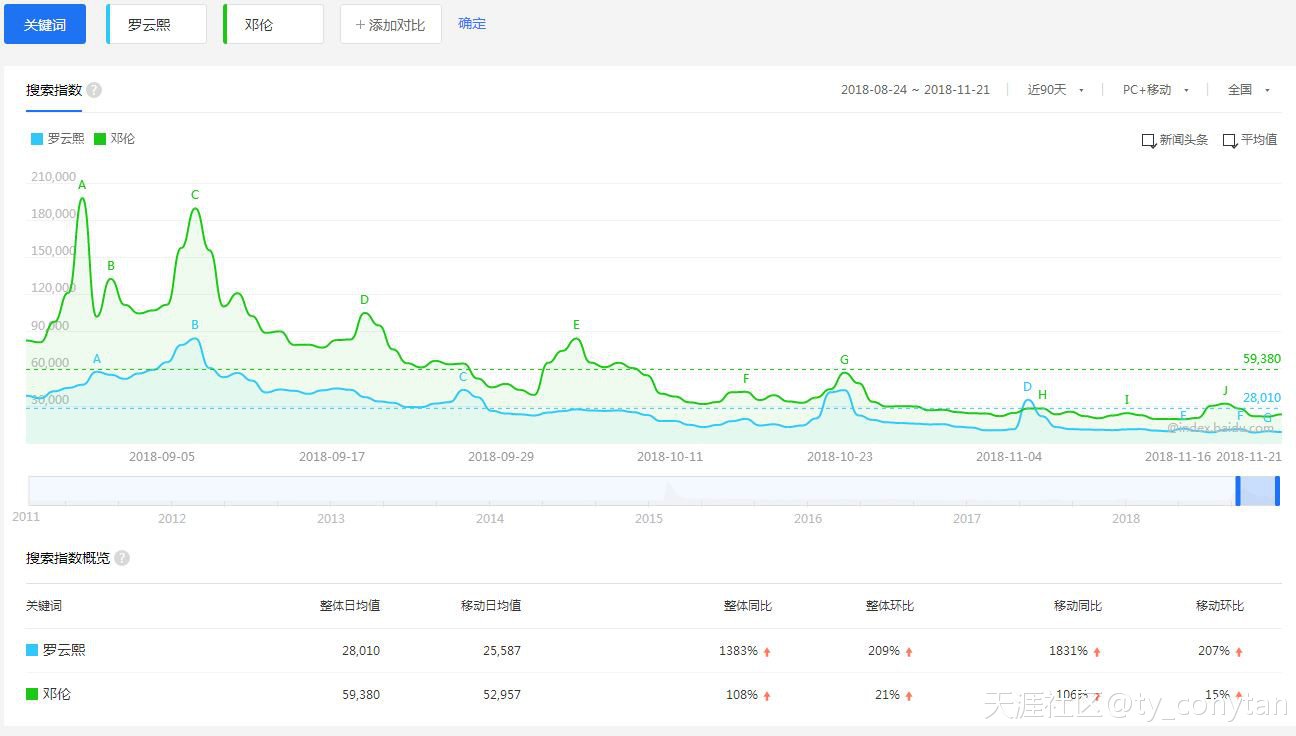
Task: Click green news marker H on chart
Action: pos(1042,395)
